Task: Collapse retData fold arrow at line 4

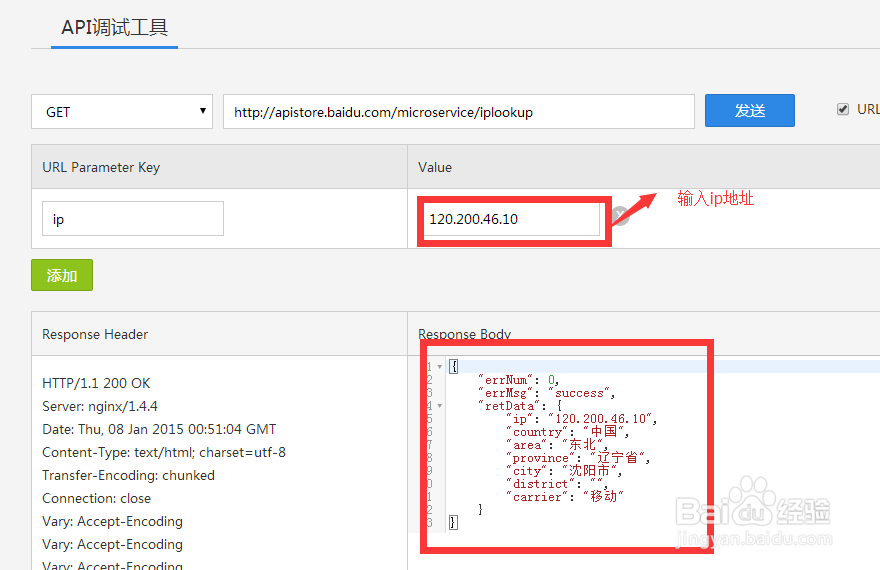Action: coord(439,406)
